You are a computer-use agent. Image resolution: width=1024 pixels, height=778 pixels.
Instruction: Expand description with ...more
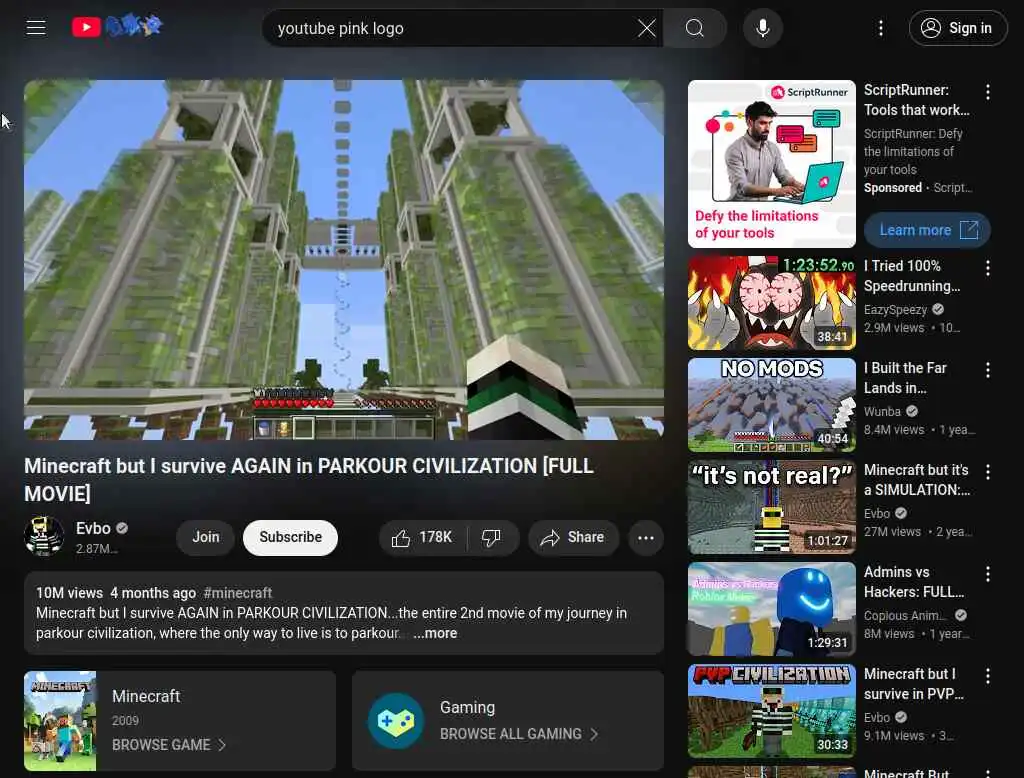click(x=435, y=633)
